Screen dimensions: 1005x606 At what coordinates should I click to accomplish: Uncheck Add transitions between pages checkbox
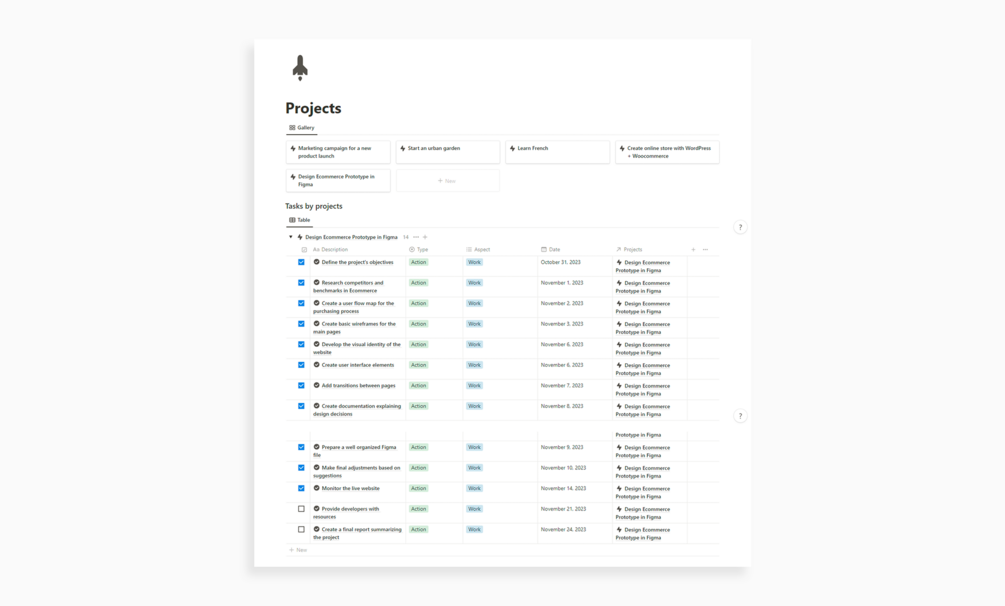301,385
